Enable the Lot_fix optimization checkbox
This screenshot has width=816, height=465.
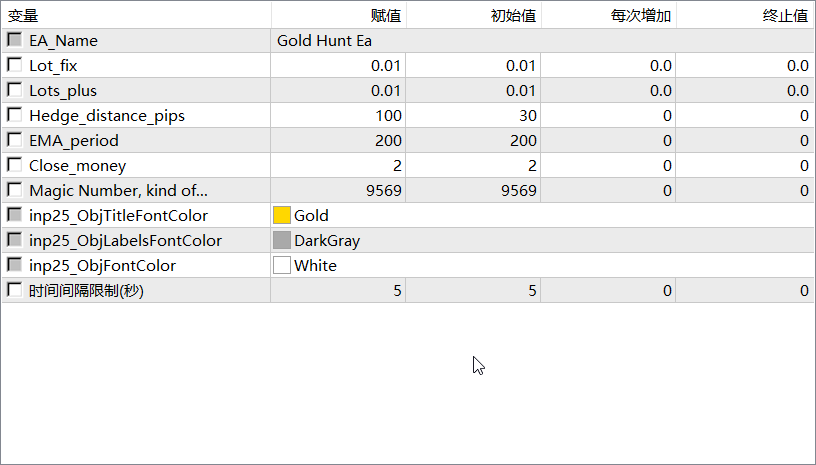point(14,65)
